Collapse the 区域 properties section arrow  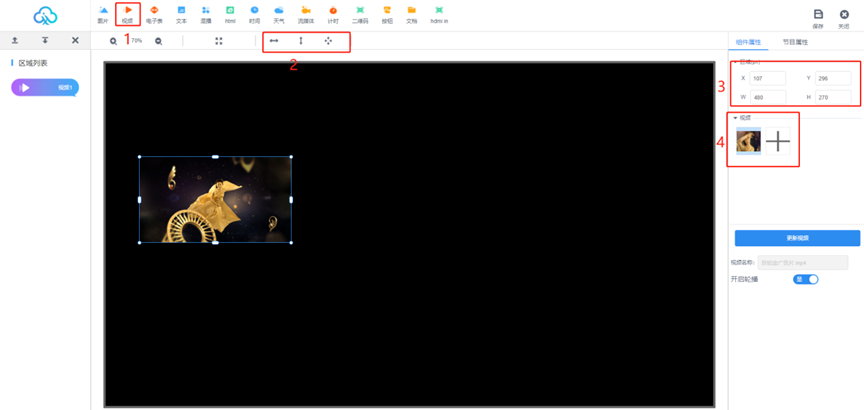(735, 62)
